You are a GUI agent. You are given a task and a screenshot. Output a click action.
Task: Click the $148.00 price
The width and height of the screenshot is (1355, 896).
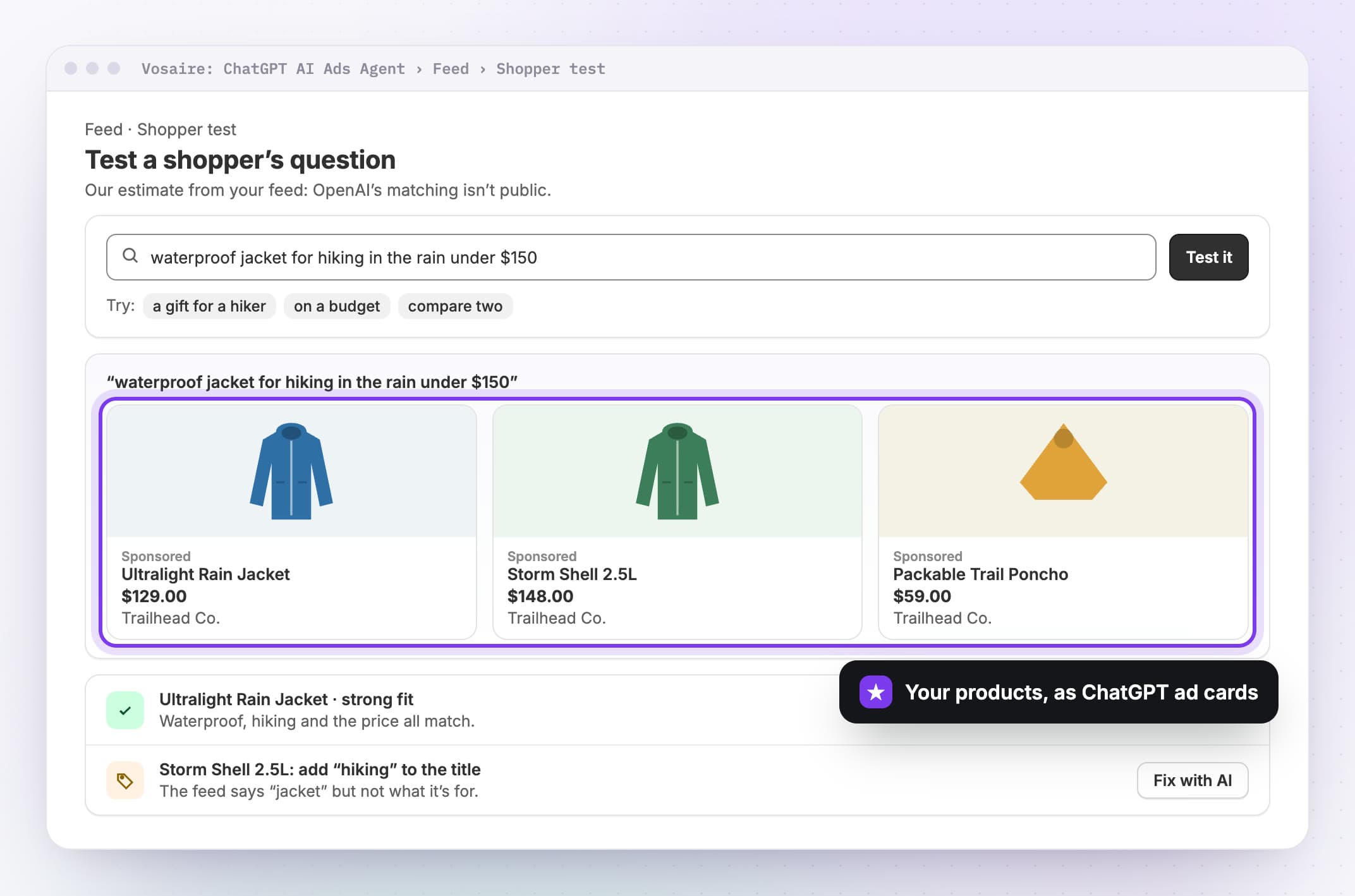pyautogui.click(x=540, y=596)
